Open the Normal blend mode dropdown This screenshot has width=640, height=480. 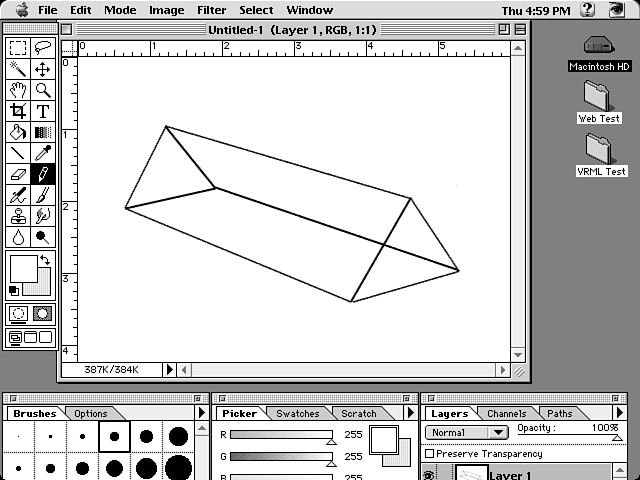(467, 433)
